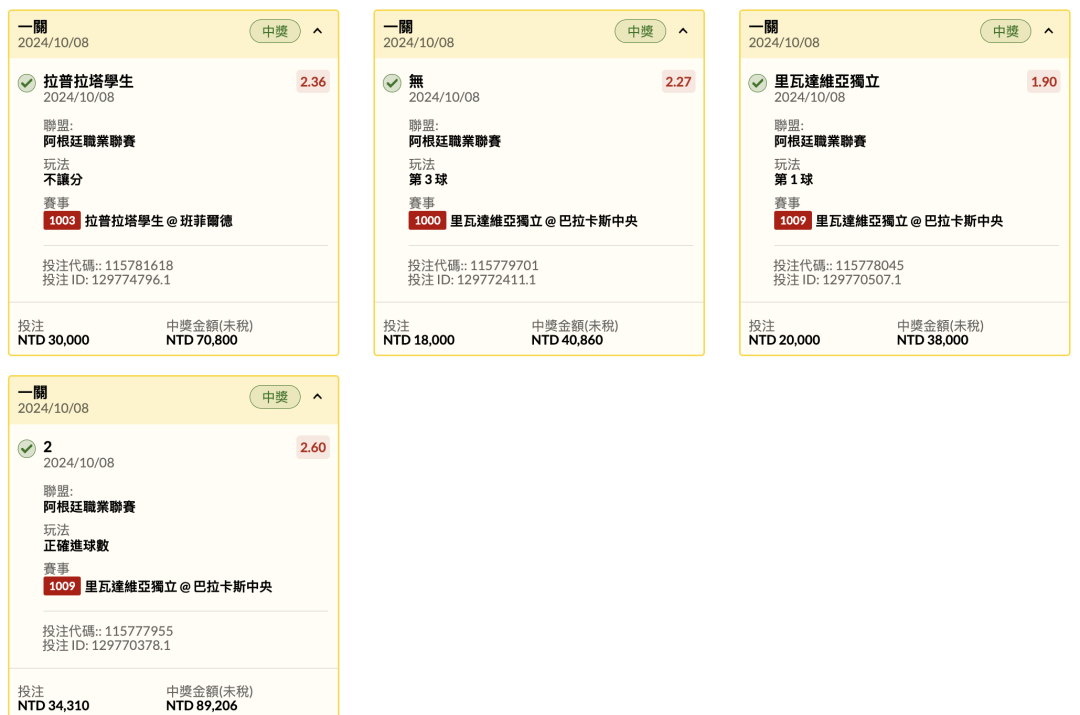Click selection title 拉普拉塔學生

[x=88, y=81]
